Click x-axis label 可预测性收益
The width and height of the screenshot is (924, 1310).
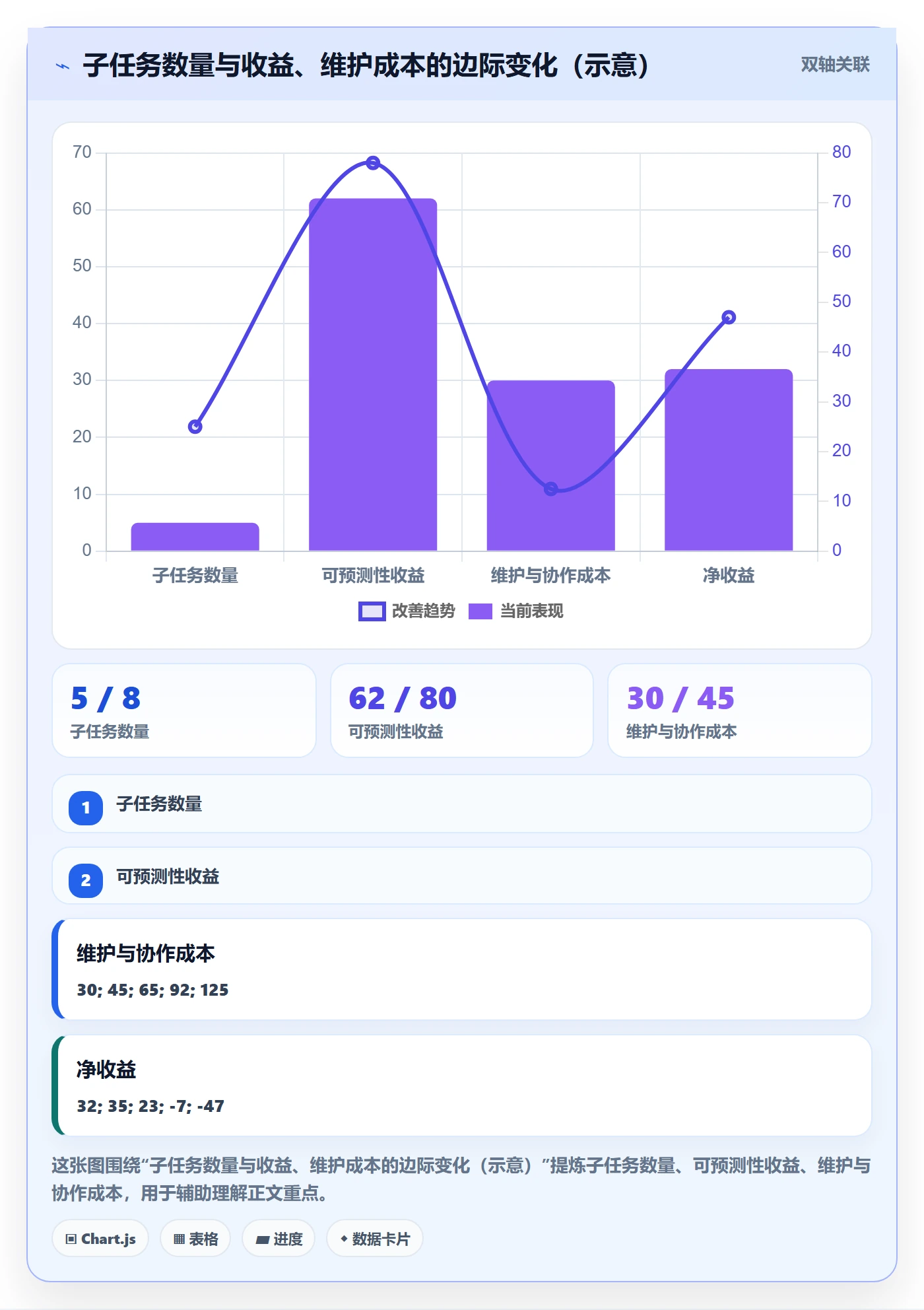coord(373,576)
